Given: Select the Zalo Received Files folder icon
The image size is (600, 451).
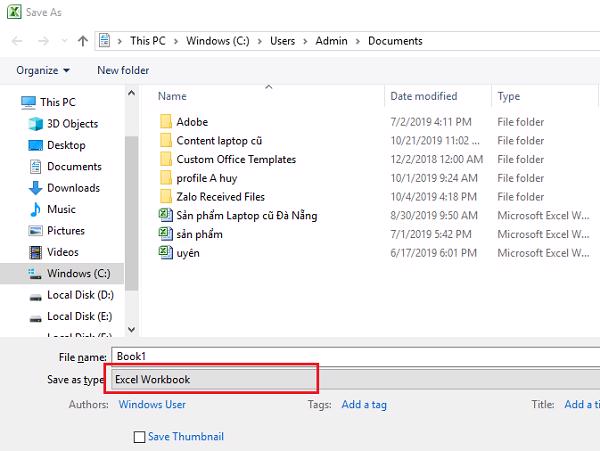Looking at the screenshot, I should pyautogui.click(x=166, y=197).
